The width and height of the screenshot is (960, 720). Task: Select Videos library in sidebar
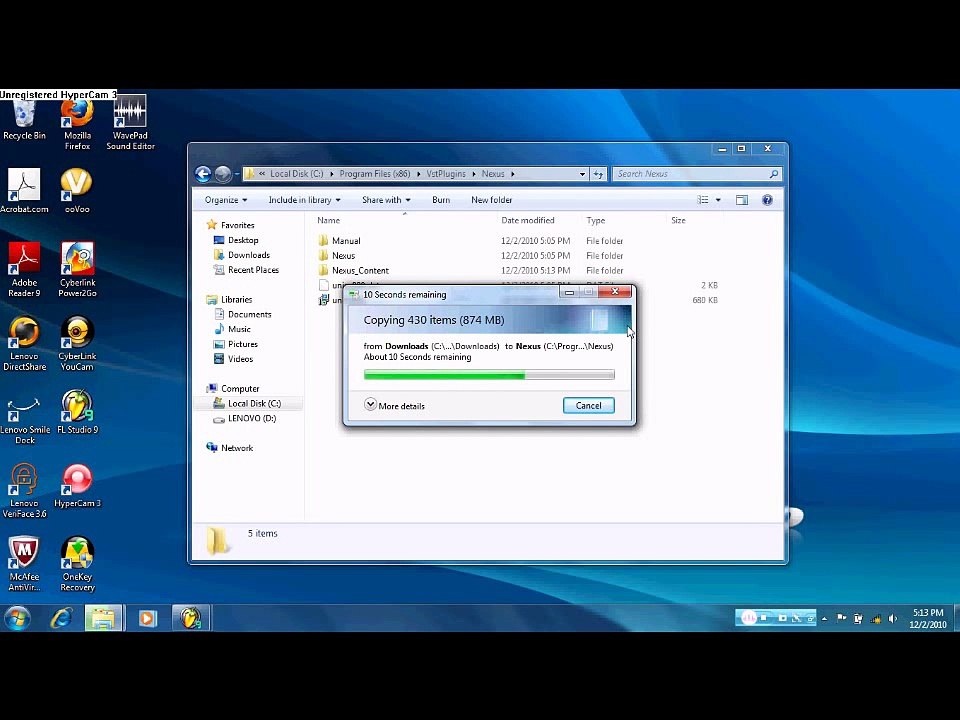(233, 359)
